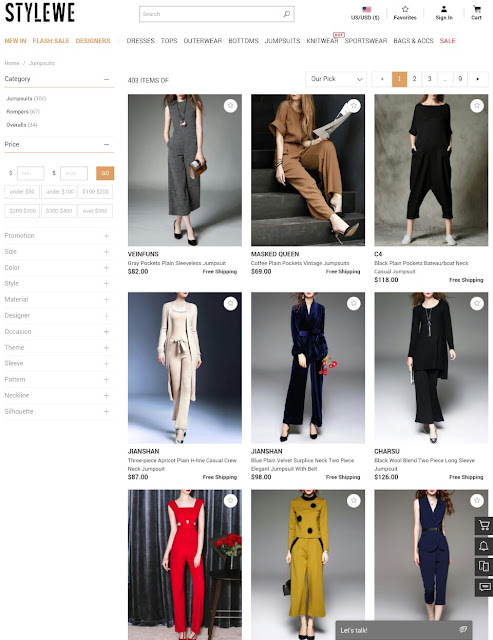Open the Outerwear menu
Image resolution: width=493 pixels, height=640 pixels.
[x=203, y=41]
